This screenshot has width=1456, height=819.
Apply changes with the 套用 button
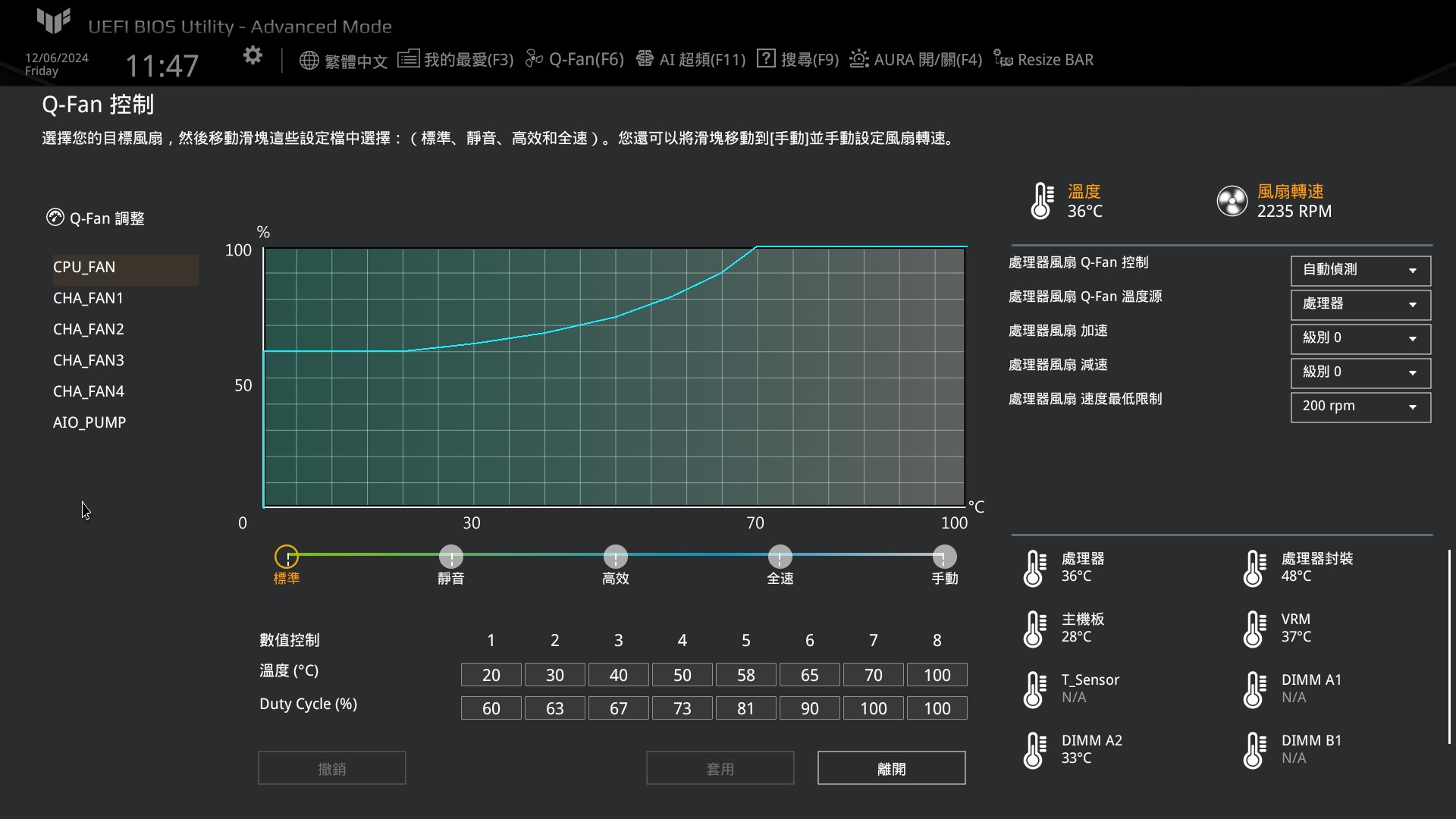coord(719,767)
